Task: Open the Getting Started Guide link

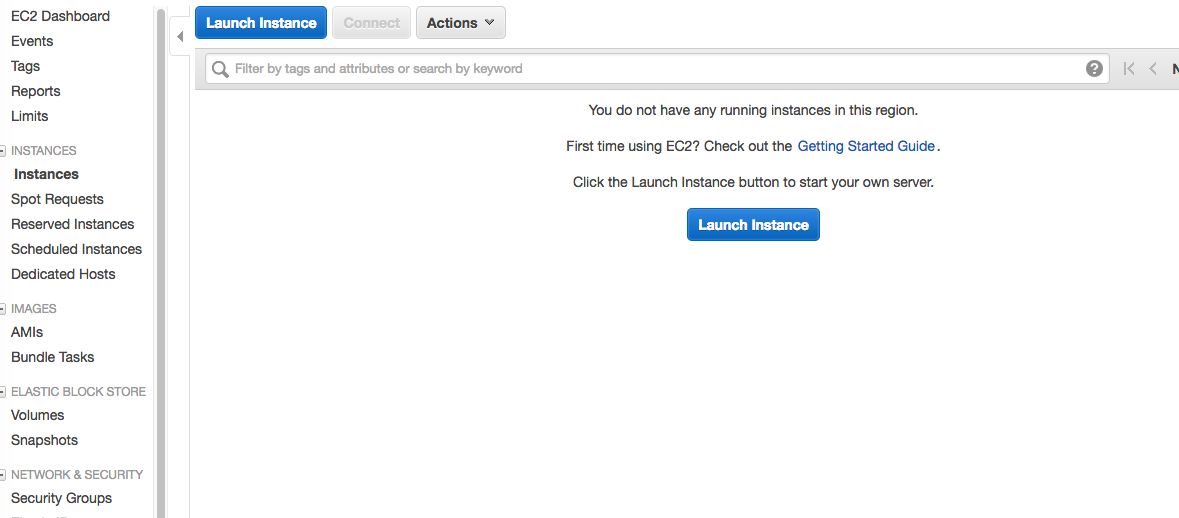Action: pos(866,146)
